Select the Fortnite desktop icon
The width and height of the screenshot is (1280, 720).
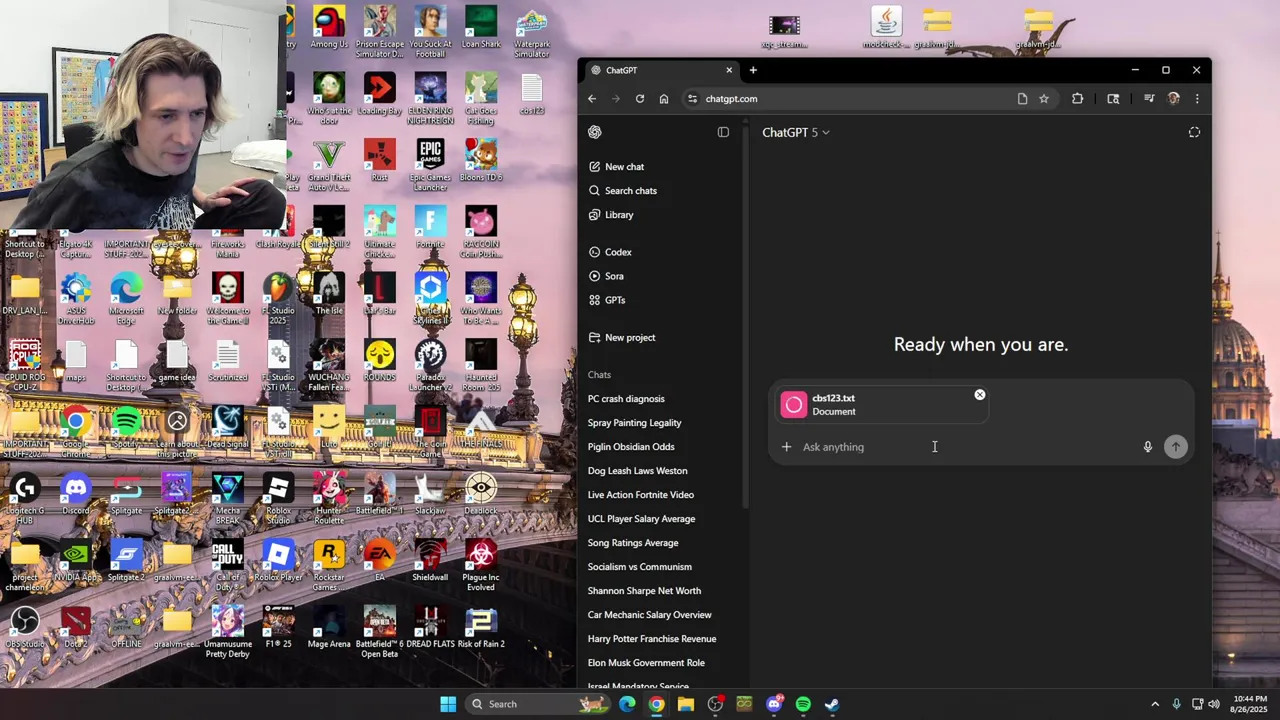tap(430, 227)
